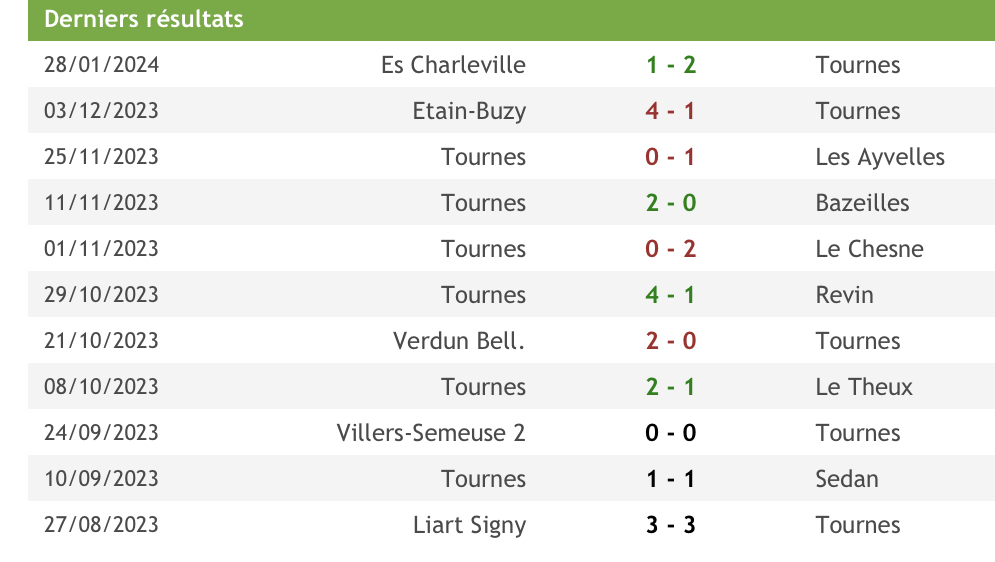
Task: Open the 3 - 3 Liart Signy score
Action: [671, 525]
